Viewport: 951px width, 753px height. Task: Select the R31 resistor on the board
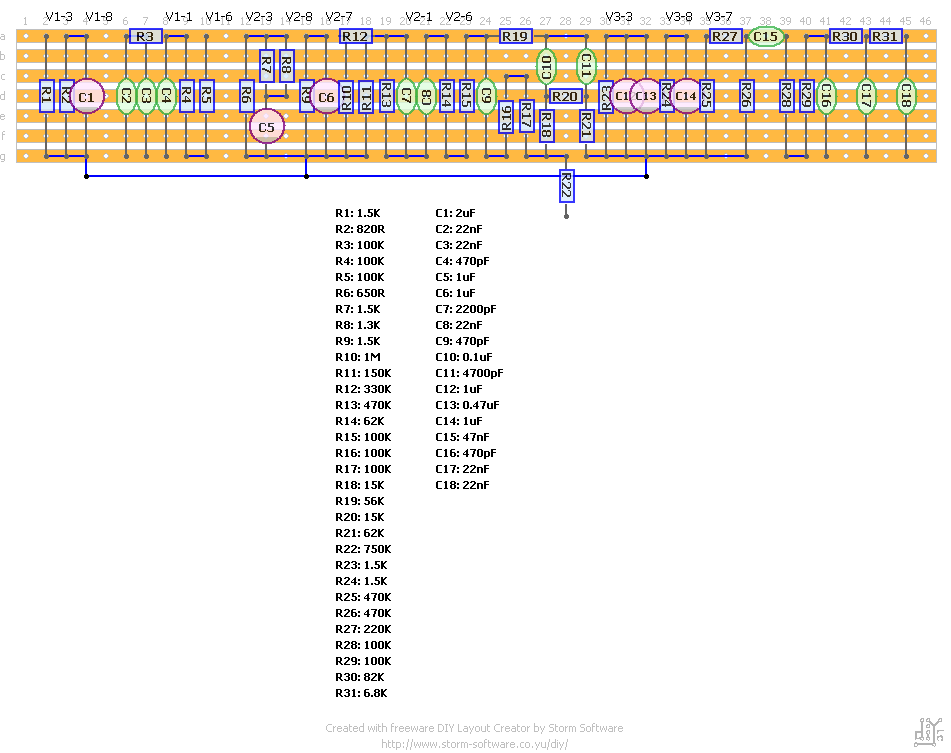click(885, 36)
